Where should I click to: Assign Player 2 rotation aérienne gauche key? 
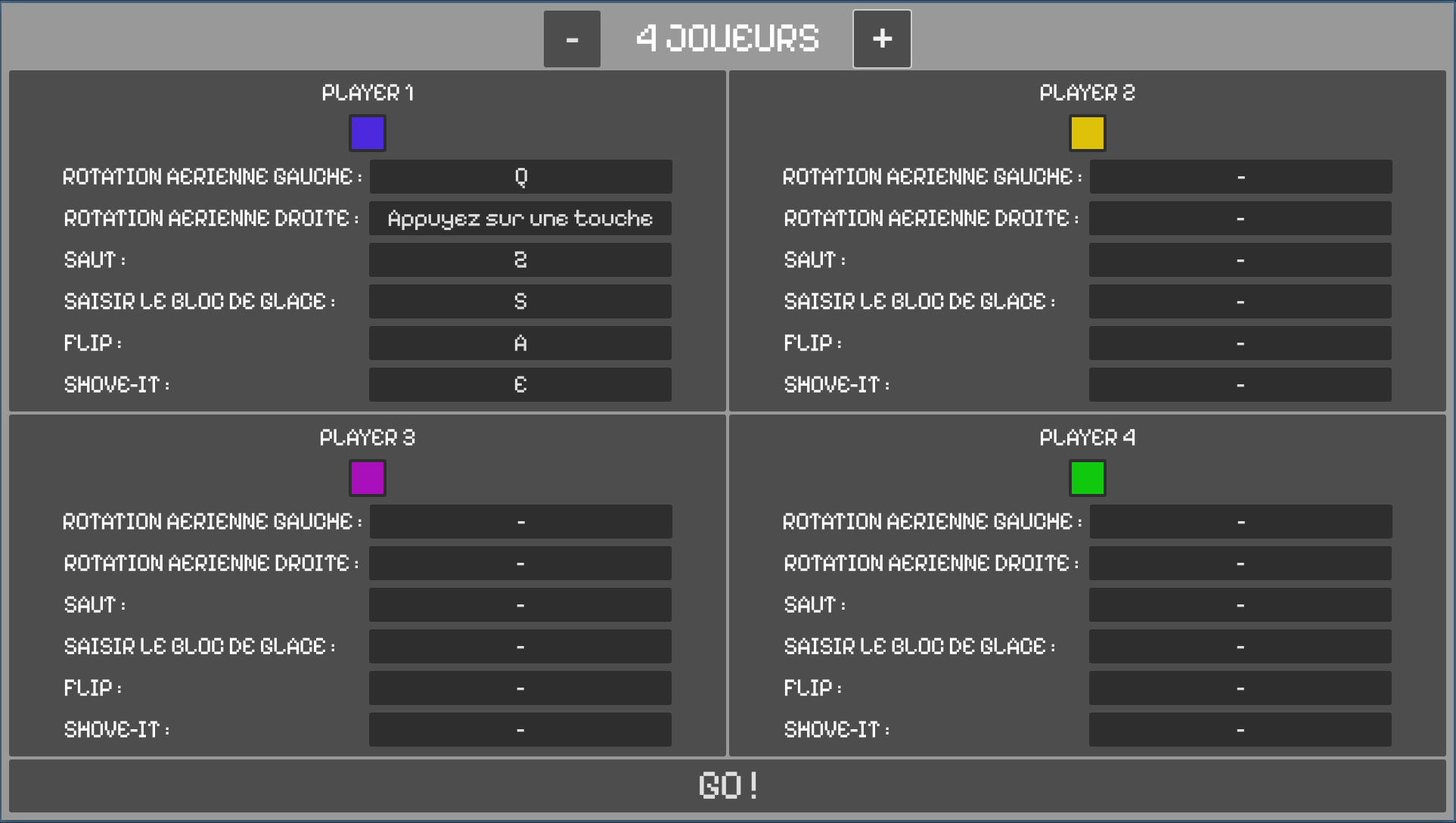click(1240, 176)
